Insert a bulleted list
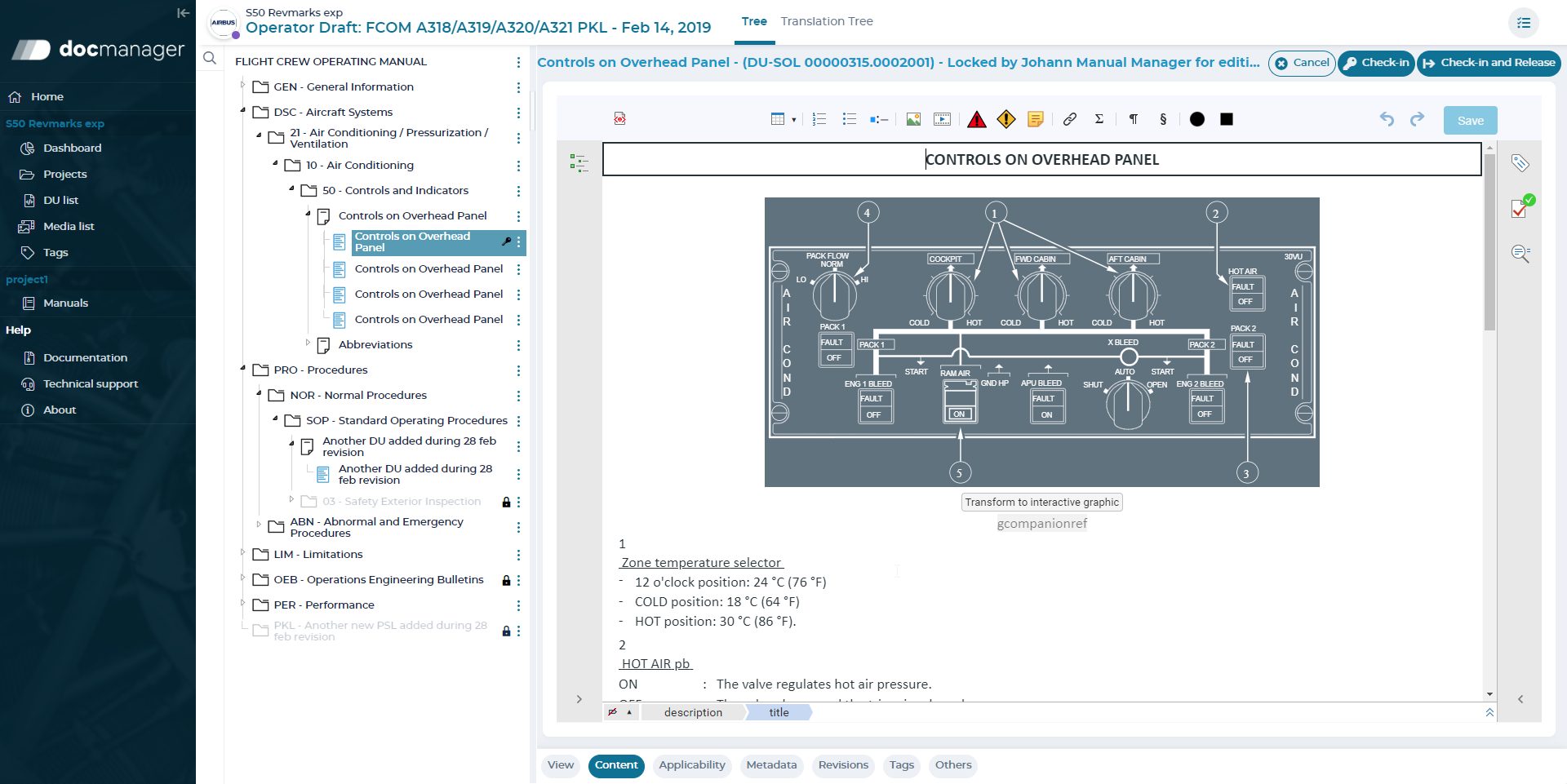This screenshot has height=784, width=1567. [849, 119]
